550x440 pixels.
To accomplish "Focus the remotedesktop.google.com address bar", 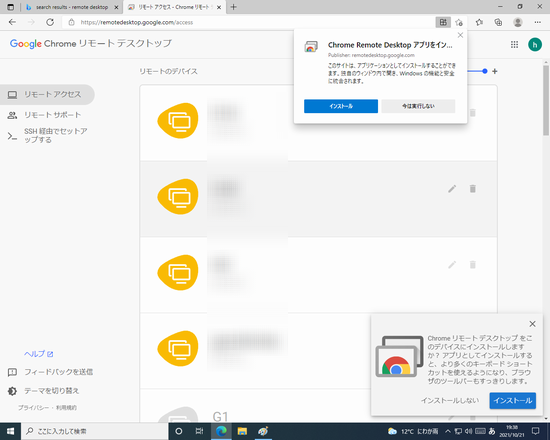I will [246, 22].
